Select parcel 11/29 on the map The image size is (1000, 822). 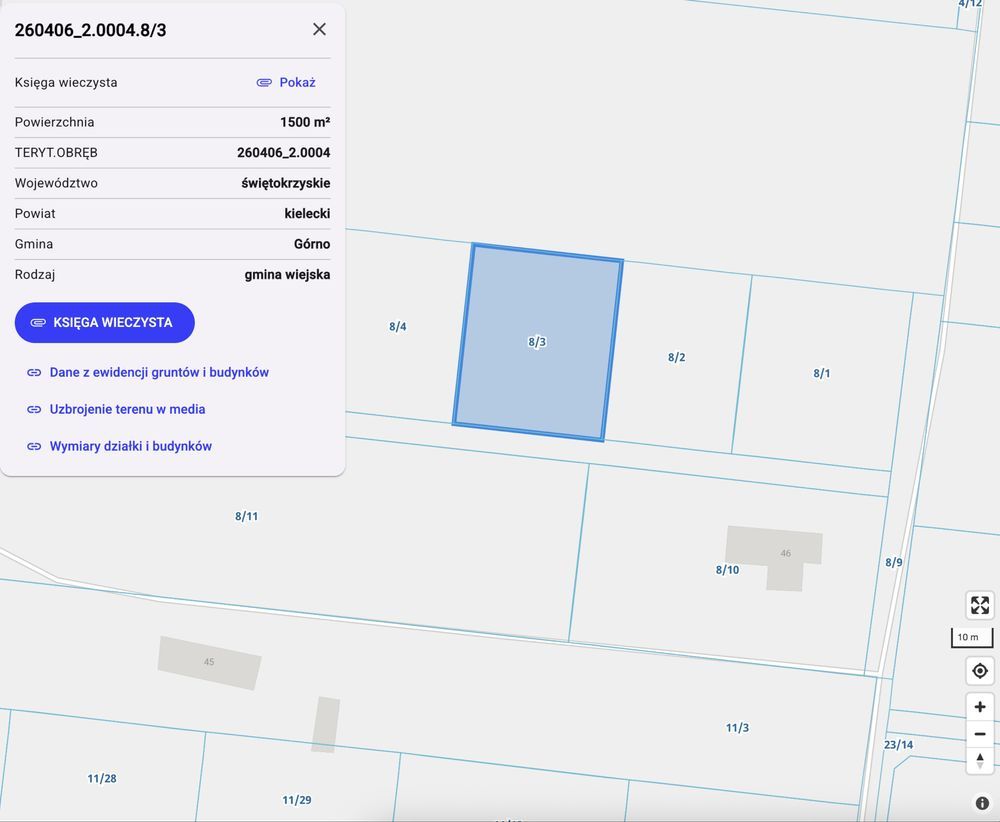[x=297, y=800]
